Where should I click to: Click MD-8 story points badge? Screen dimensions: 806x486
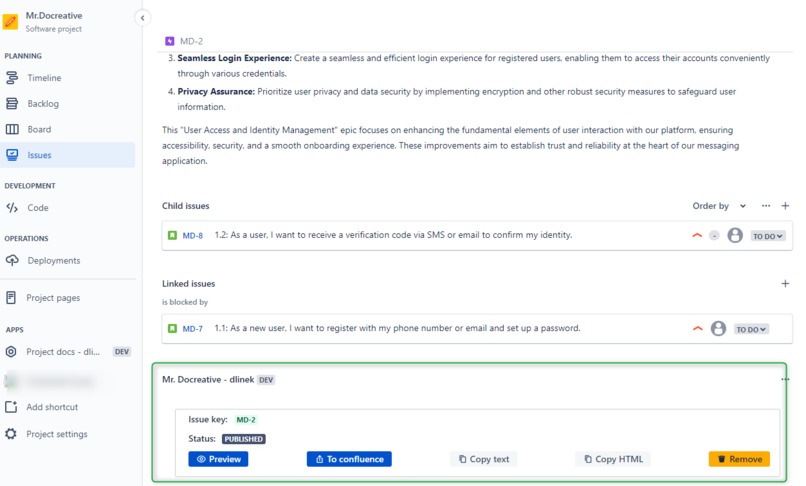coord(714,236)
